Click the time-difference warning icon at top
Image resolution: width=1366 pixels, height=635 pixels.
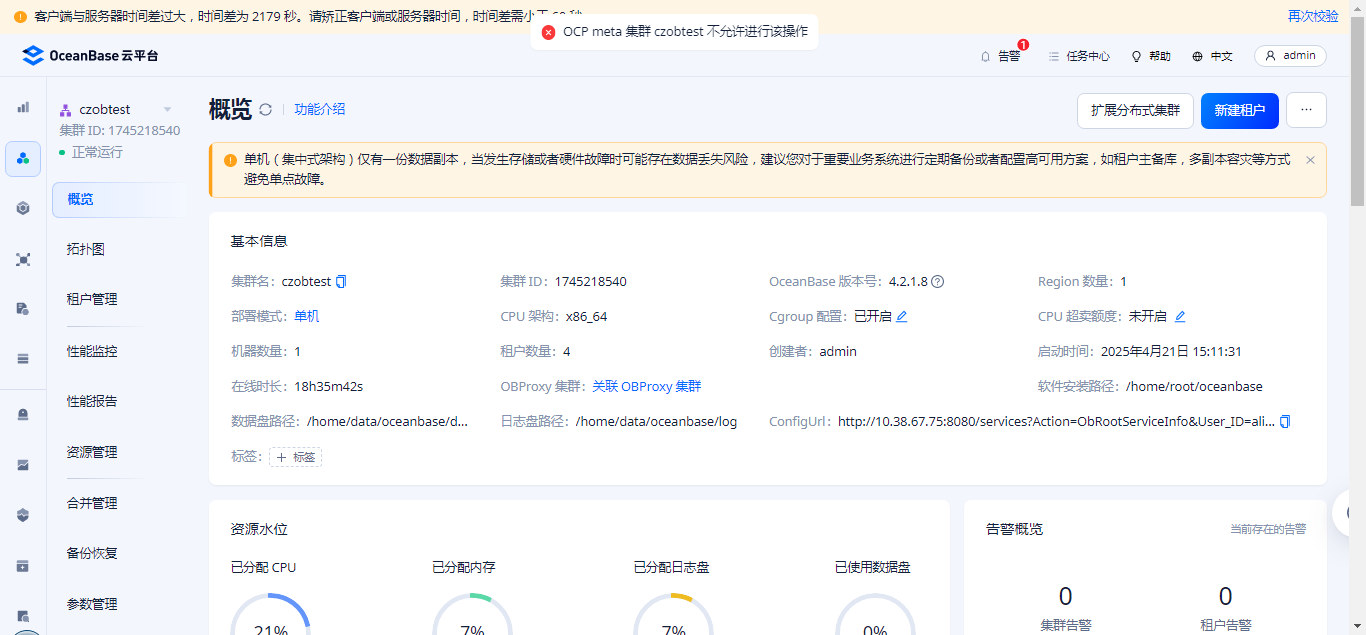click(x=20, y=17)
